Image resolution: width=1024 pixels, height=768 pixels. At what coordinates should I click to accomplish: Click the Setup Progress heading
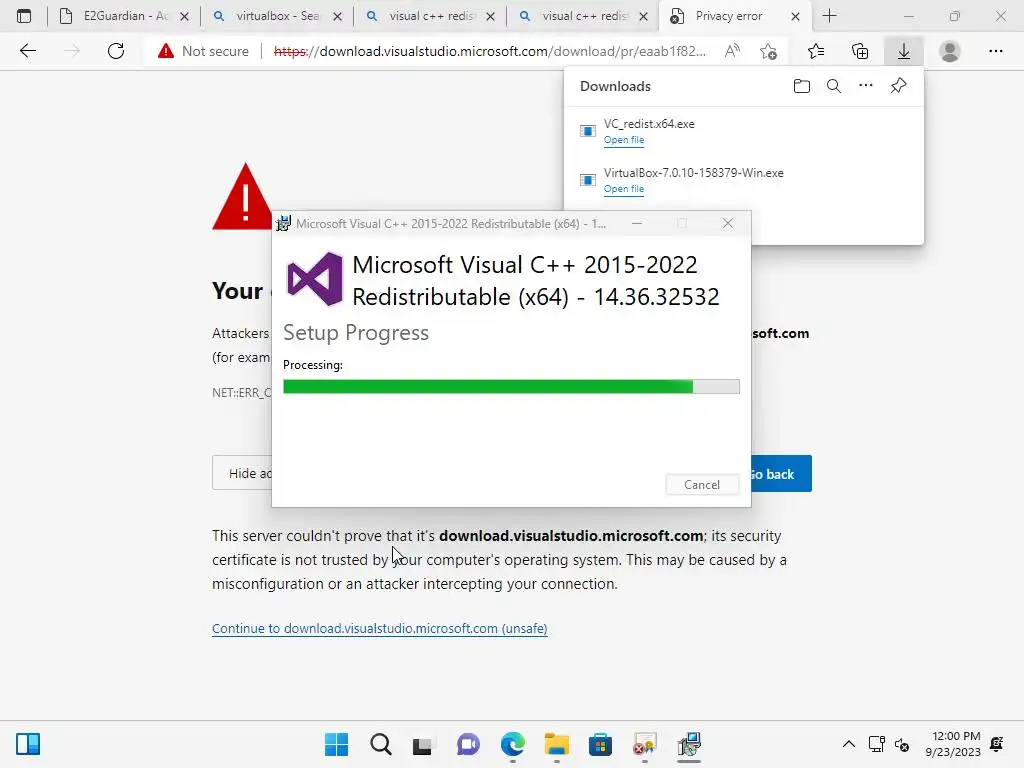356,332
